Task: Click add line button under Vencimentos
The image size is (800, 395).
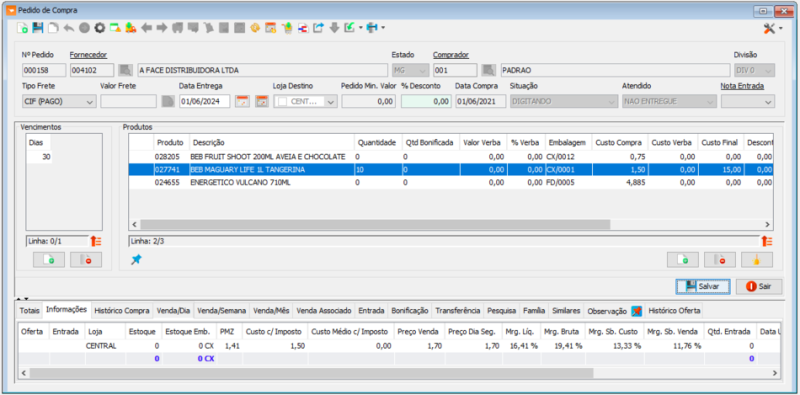Action: pos(49,260)
